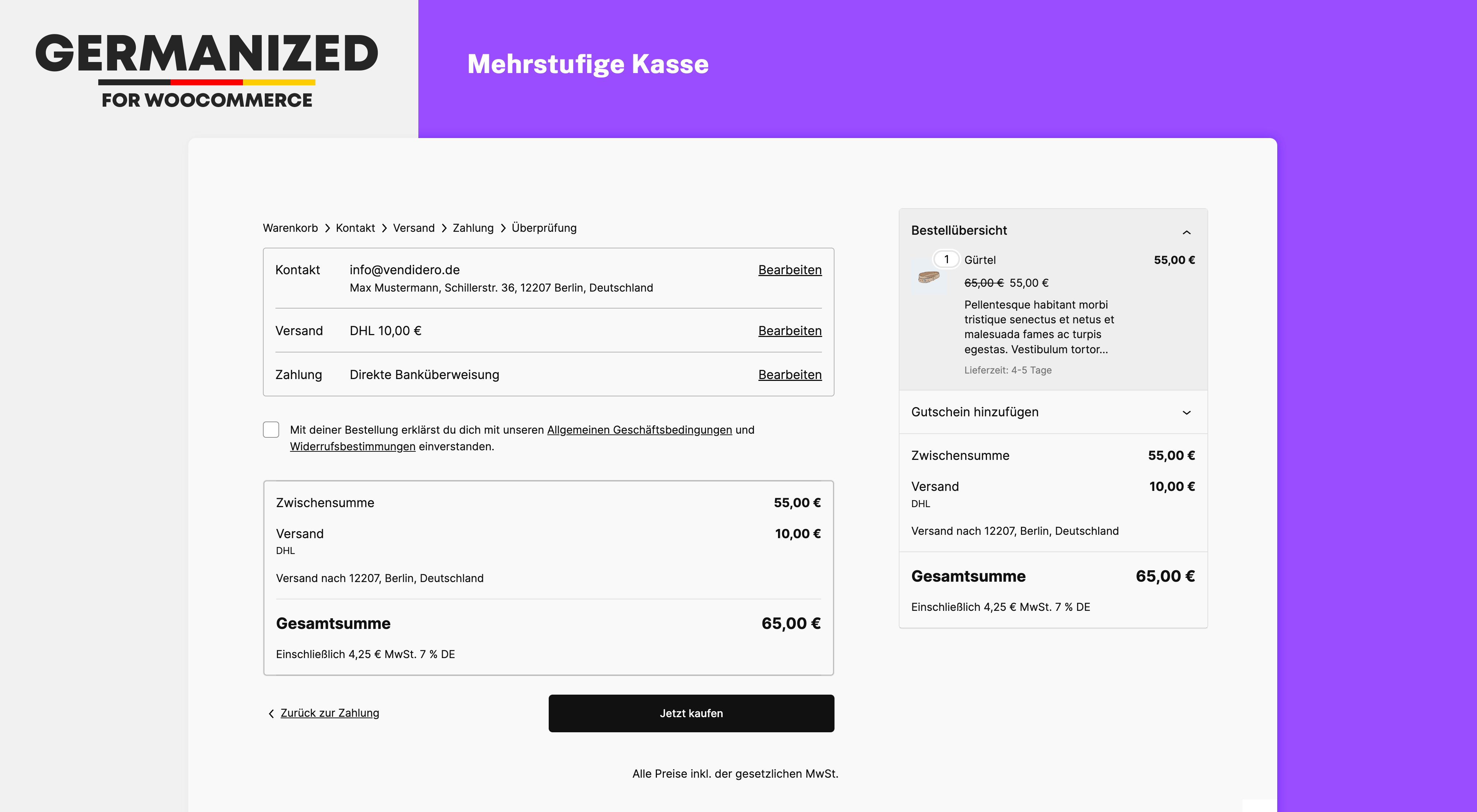Go to Zahlung breadcrumb step

click(x=473, y=228)
